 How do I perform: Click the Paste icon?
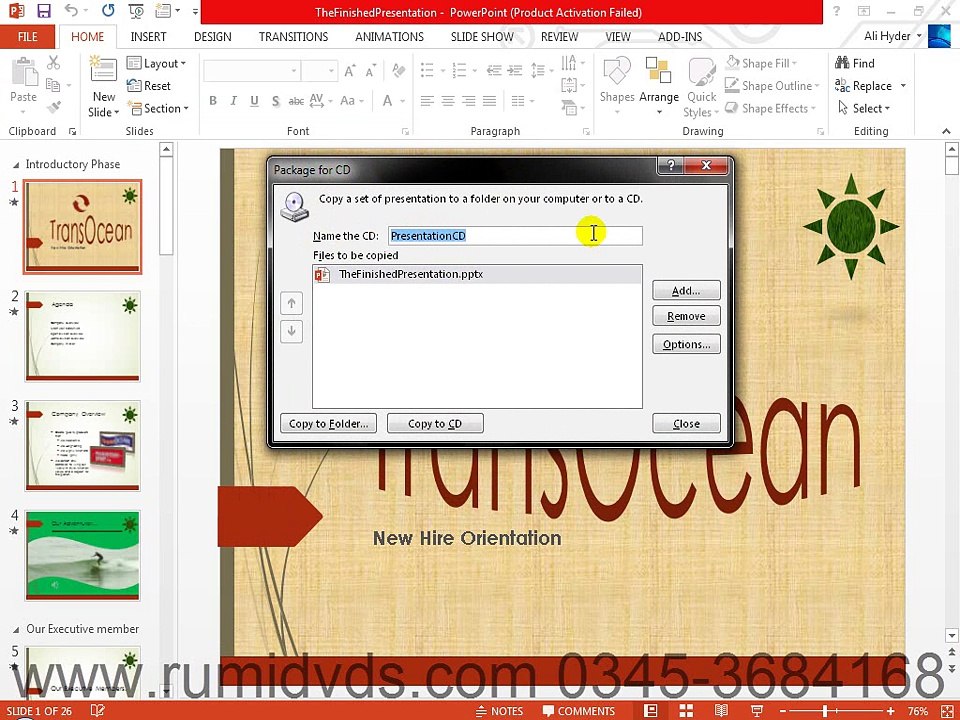pyautogui.click(x=23, y=72)
